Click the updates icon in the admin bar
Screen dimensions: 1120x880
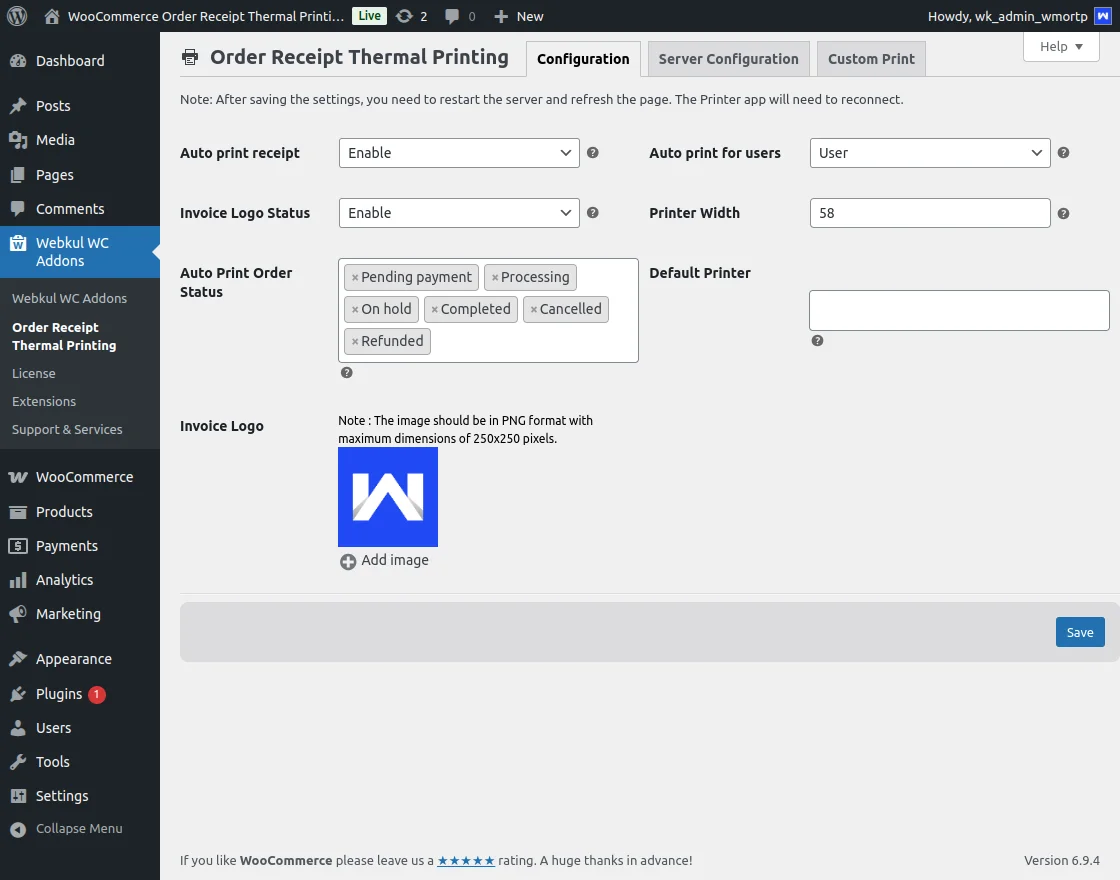click(x=403, y=15)
